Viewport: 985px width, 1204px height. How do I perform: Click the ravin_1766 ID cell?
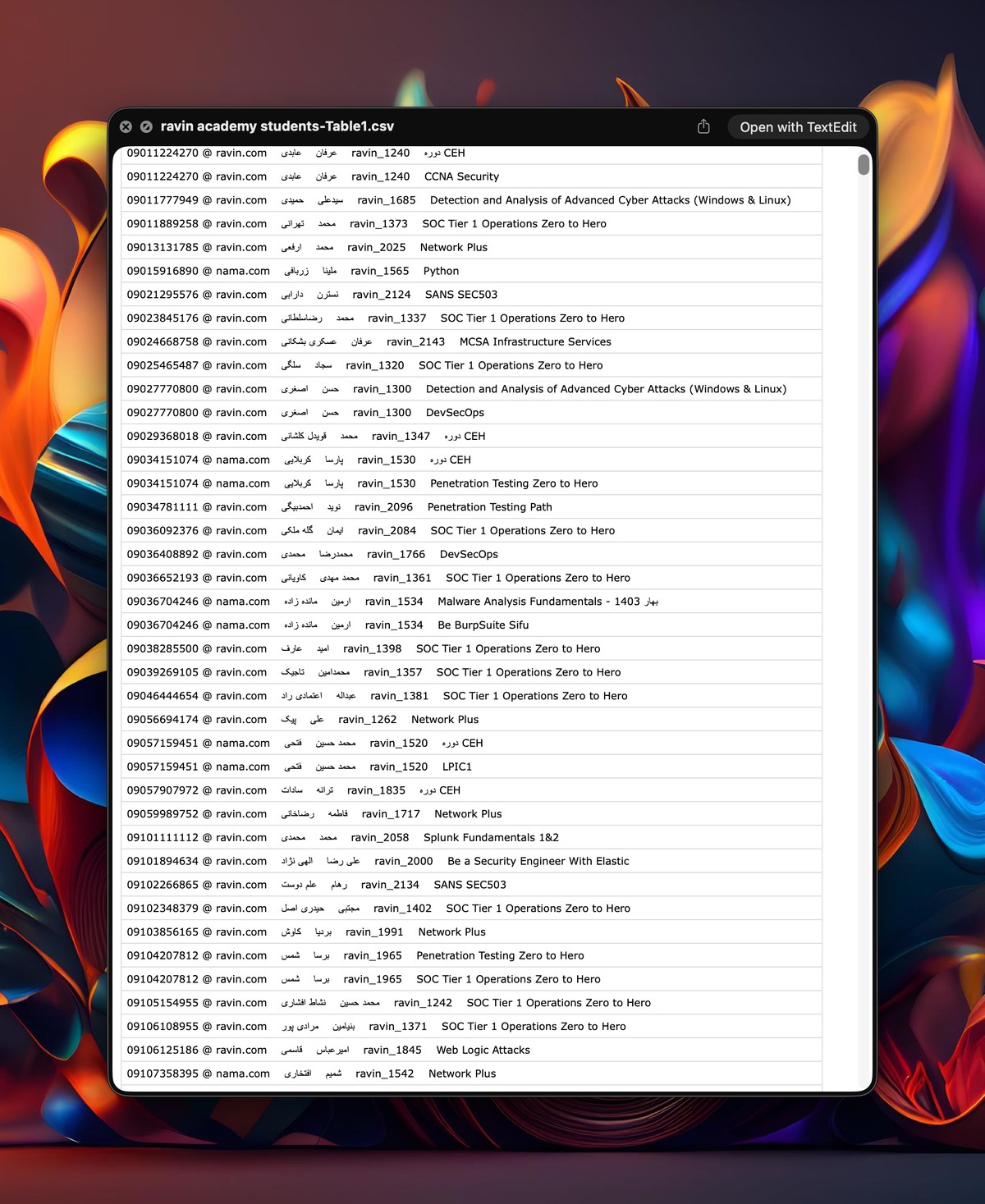pyautogui.click(x=396, y=555)
